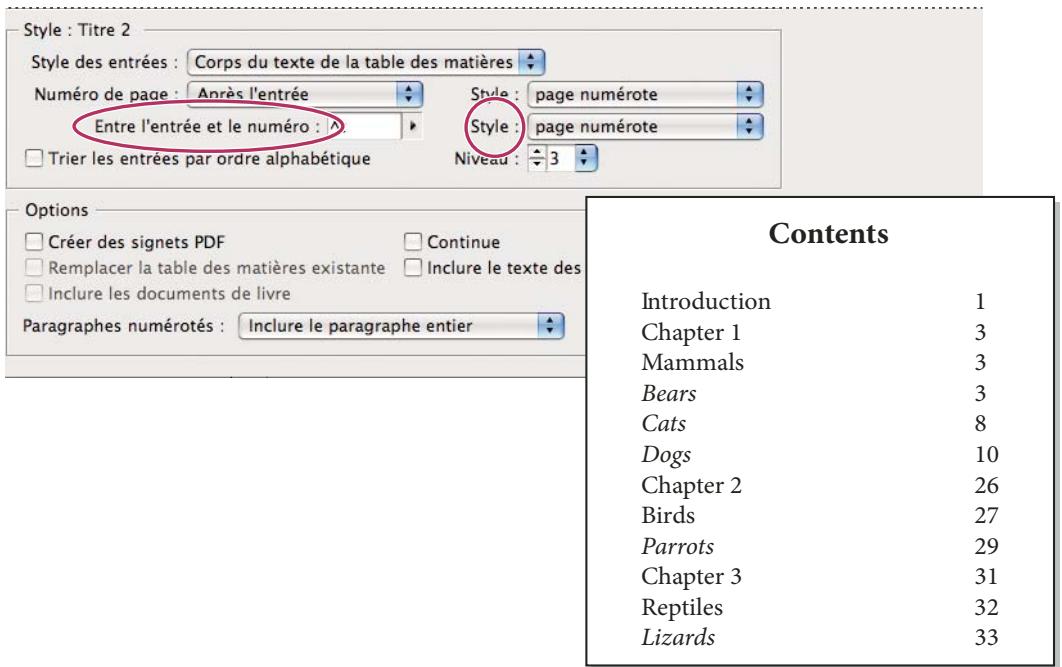The image size is (1062, 667).
Task: Open the Niveau dropdown arrow
Action: (x=586, y=158)
